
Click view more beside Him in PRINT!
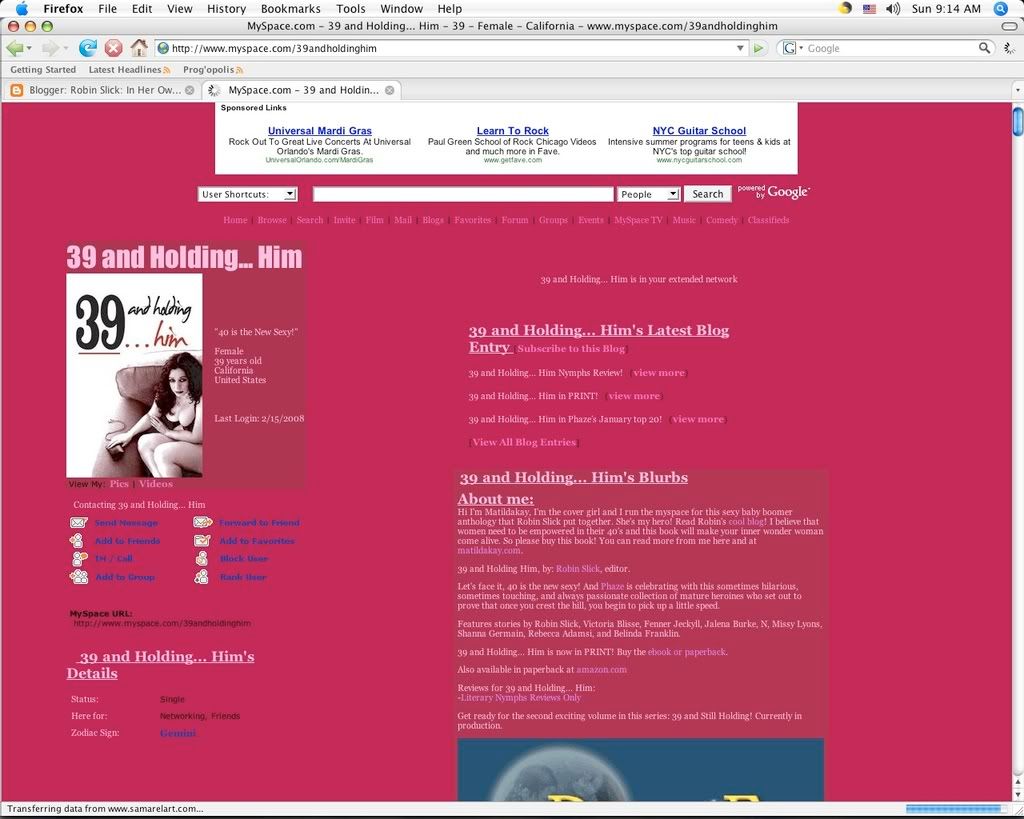(x=634, y=396)
